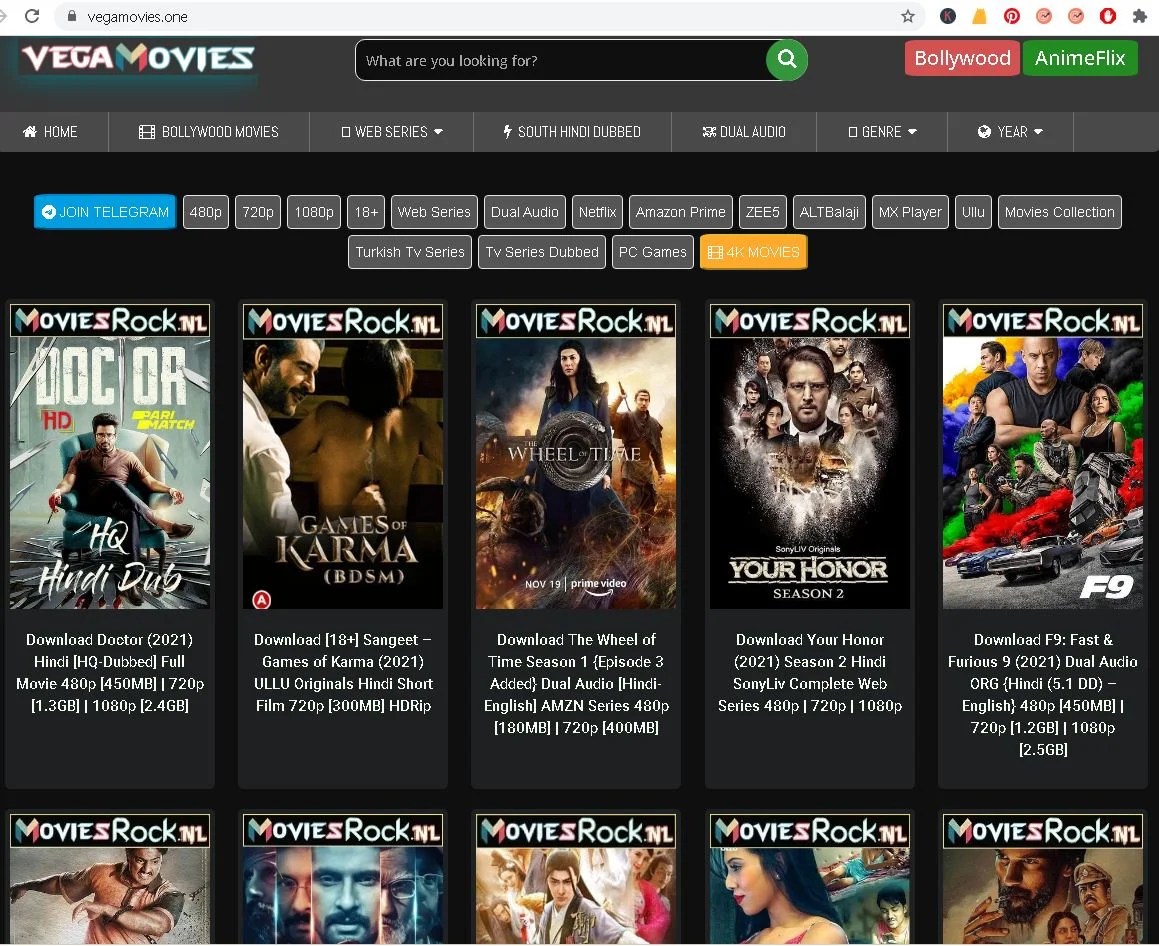Click the search box 'What are you looking for?'
Screen dimensions: 1159x946
(562, 60)
